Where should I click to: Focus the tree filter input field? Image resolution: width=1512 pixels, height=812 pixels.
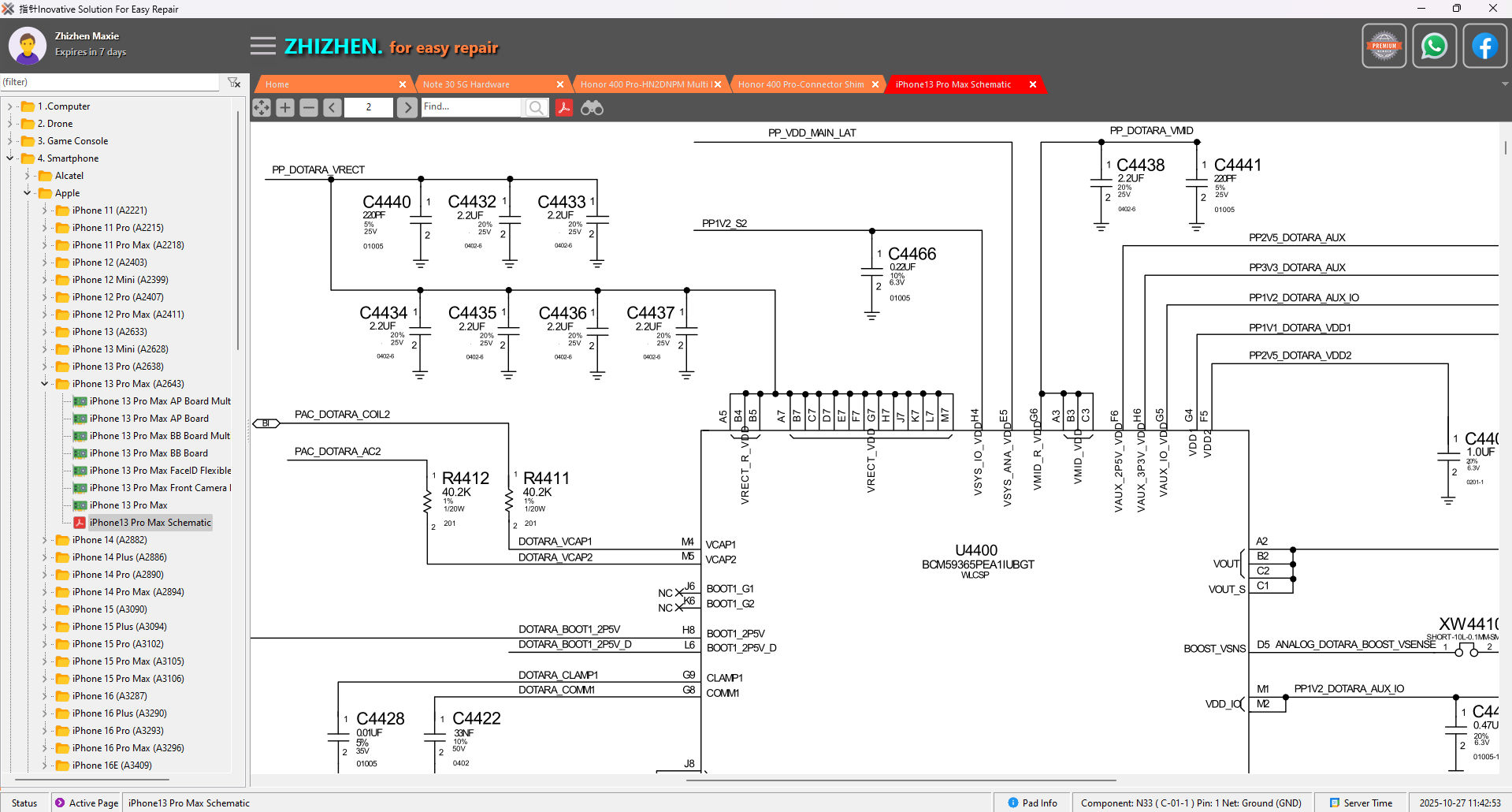pos(110,82)
